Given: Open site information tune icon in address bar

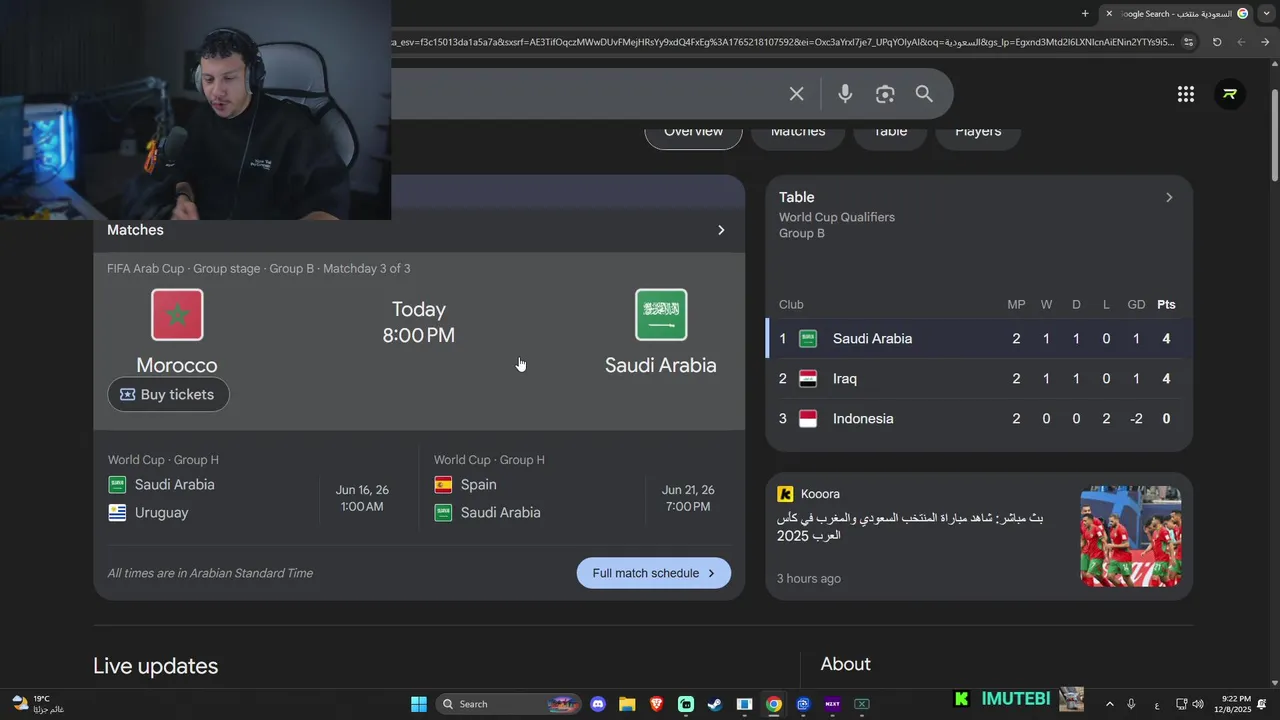Looking at the screenshot, I should pyautogui.click(x=1188, y=42).
